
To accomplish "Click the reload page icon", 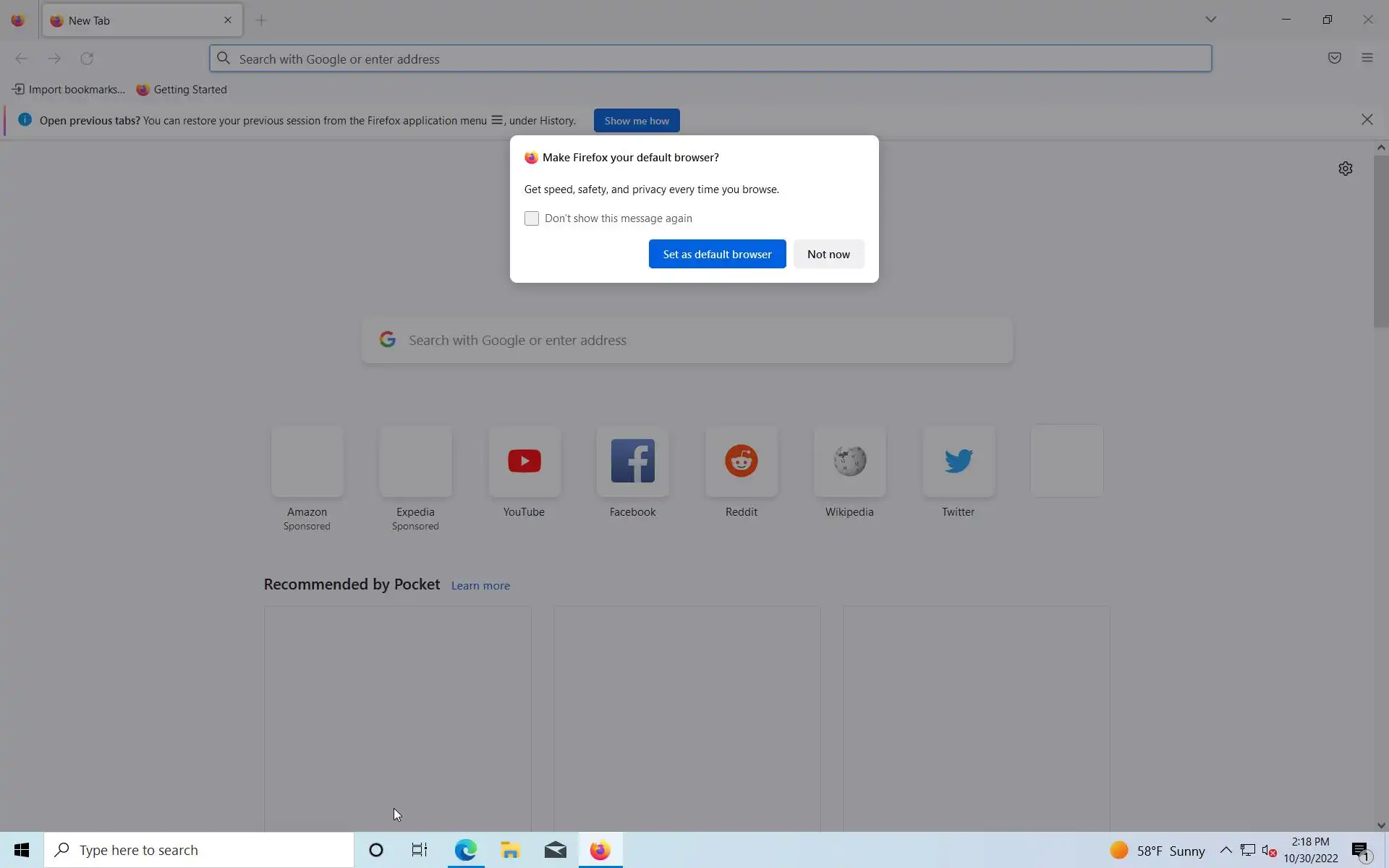I will (87, 59).
